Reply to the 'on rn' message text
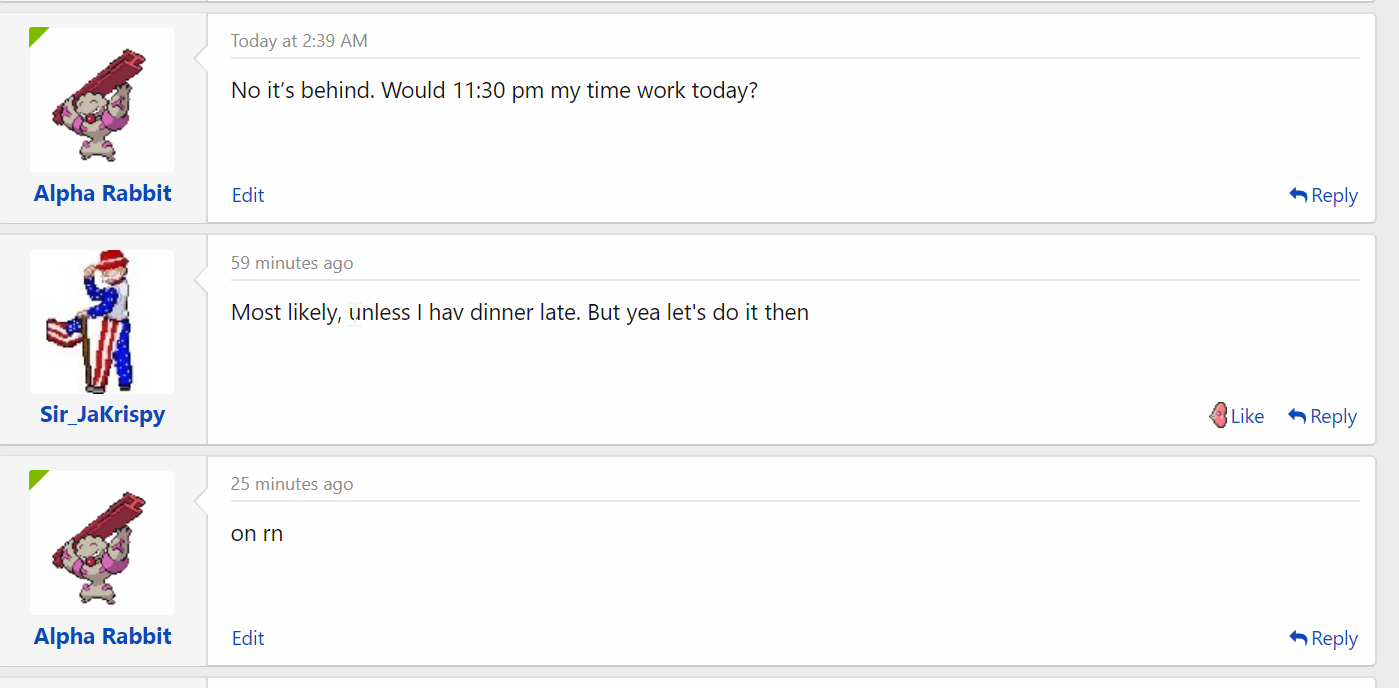Image resolution: width=1399 pixels, height=688 pixels. [1323, 638]
